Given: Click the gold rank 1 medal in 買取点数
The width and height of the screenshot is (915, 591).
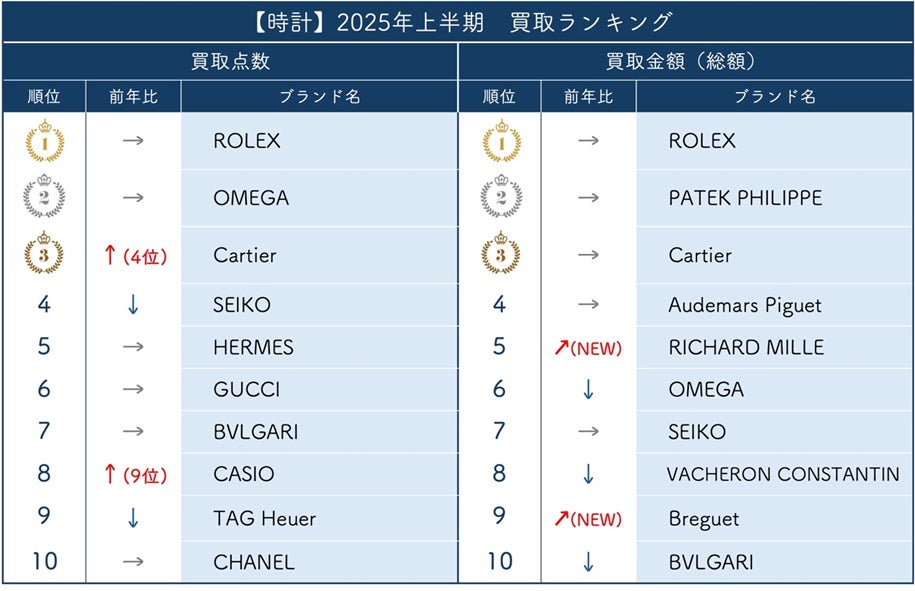Looking at the screenshot, I should click(x=45, y=141).
